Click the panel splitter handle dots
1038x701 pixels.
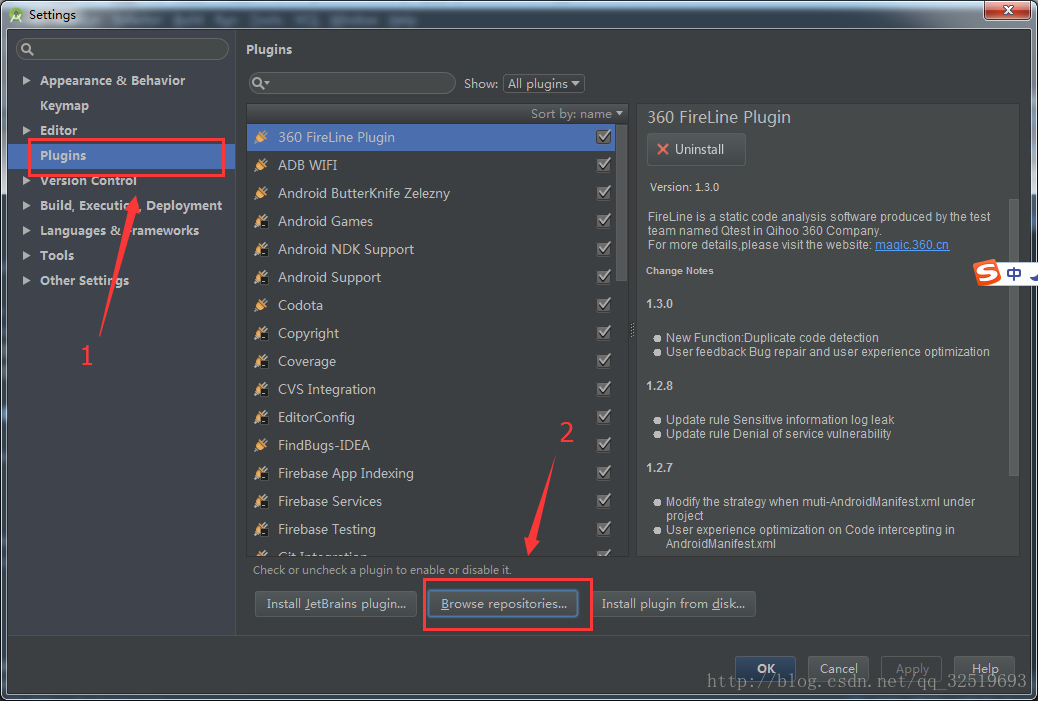(632, 330)
